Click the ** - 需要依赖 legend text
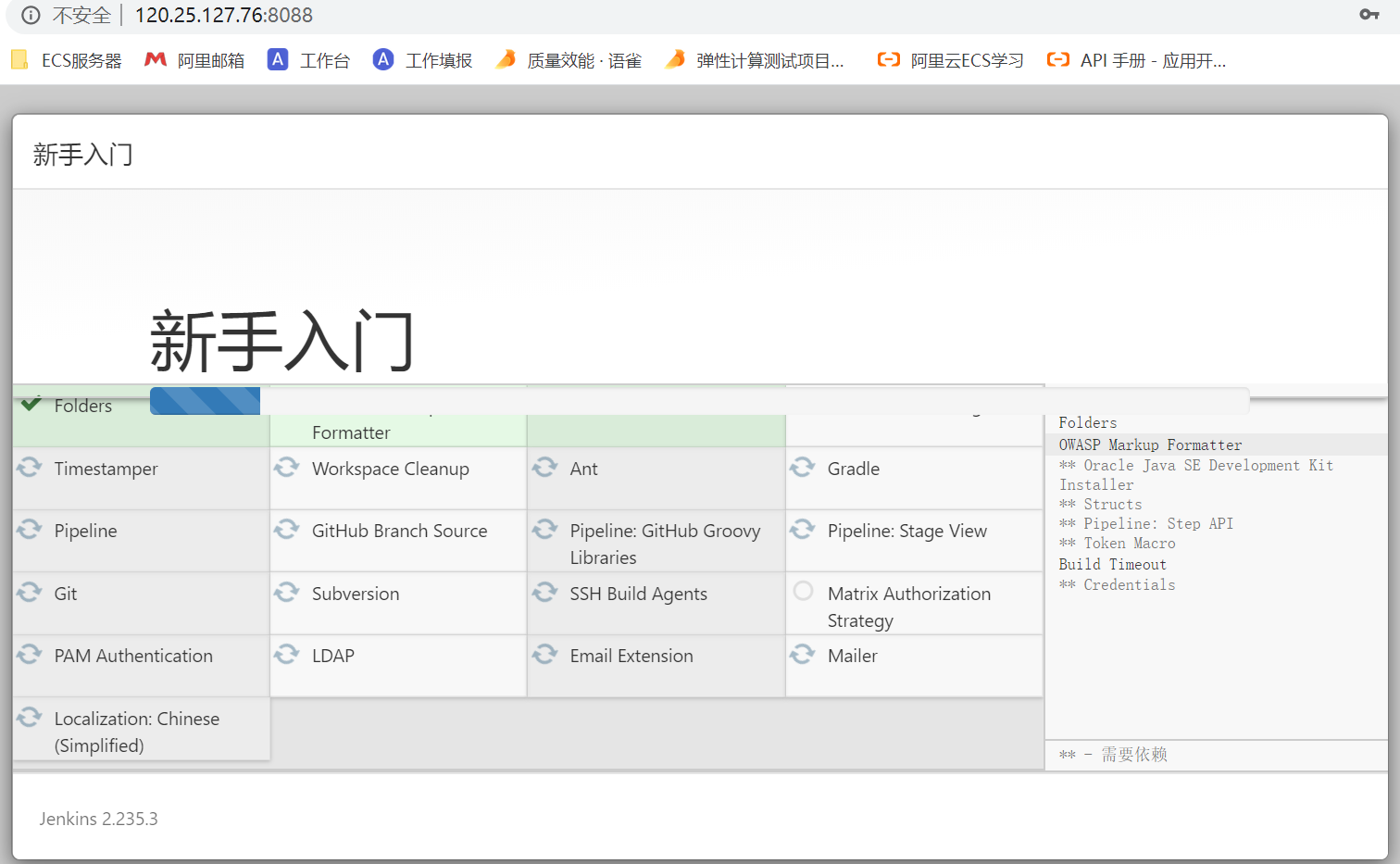 [1112, 754]
